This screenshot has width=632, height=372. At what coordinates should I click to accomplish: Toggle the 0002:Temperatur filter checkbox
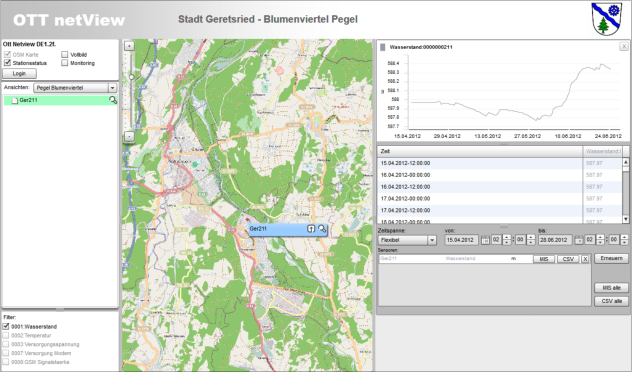6,335
